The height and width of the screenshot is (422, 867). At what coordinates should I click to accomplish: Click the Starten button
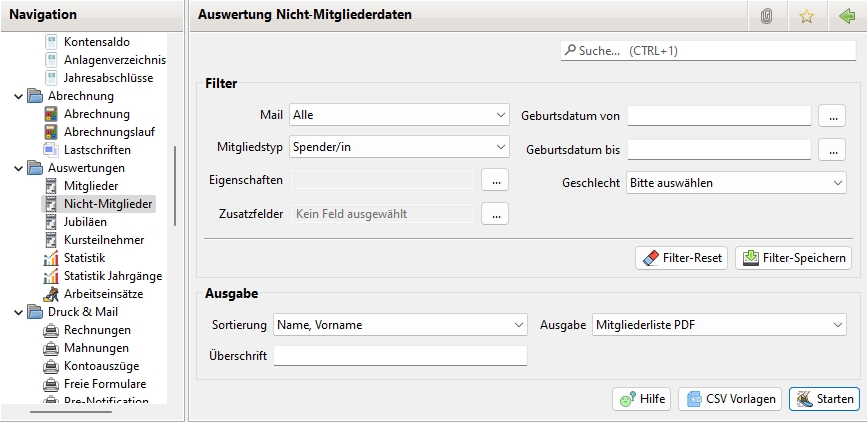824,399
